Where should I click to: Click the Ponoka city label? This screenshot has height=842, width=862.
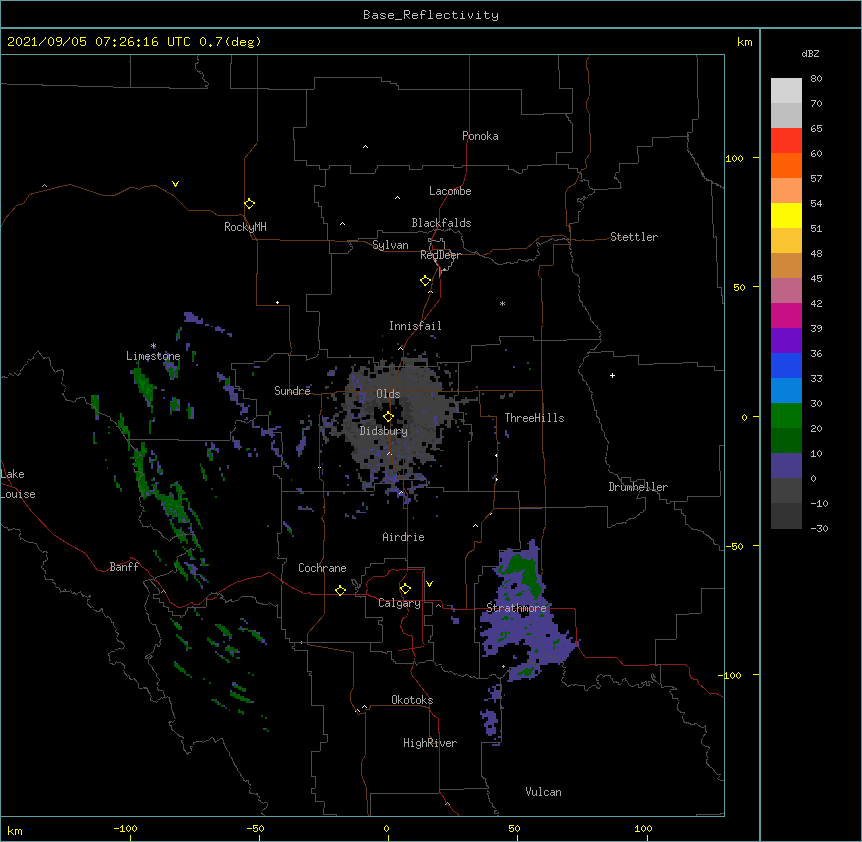pos(480,136)
